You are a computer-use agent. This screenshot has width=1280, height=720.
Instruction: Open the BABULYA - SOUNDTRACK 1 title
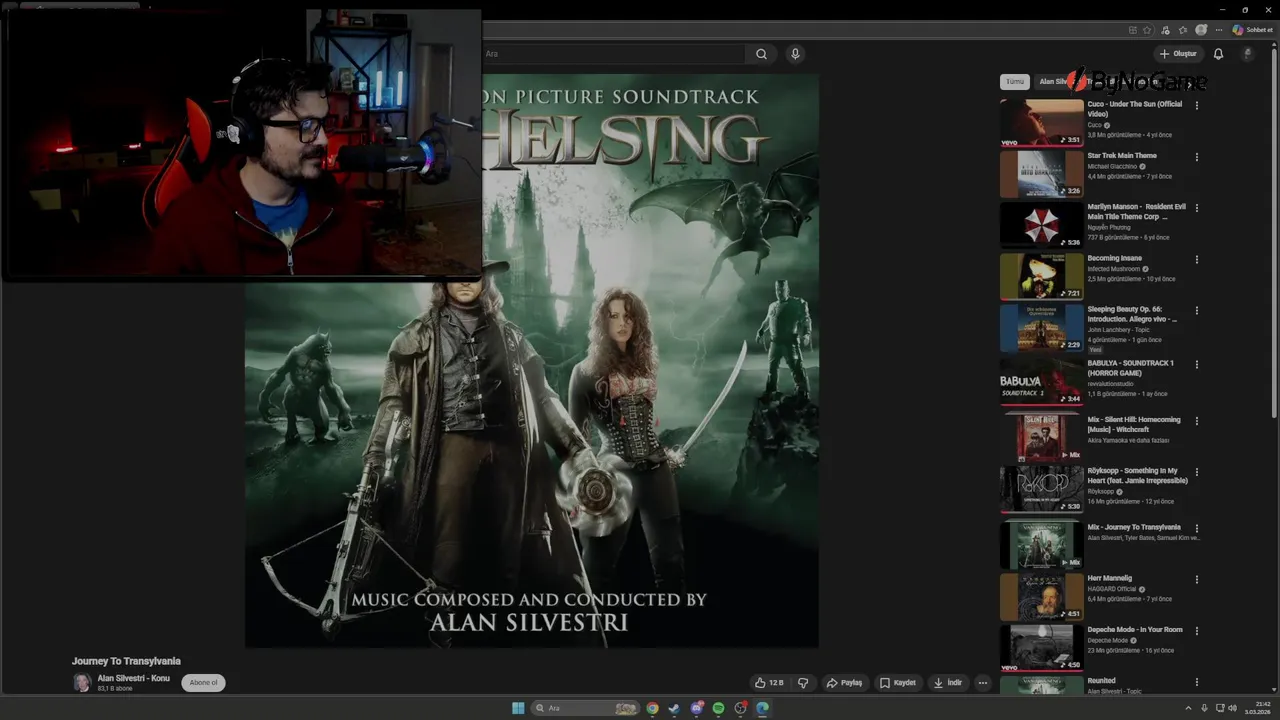pyautogui.click(x=1131, y=368)
